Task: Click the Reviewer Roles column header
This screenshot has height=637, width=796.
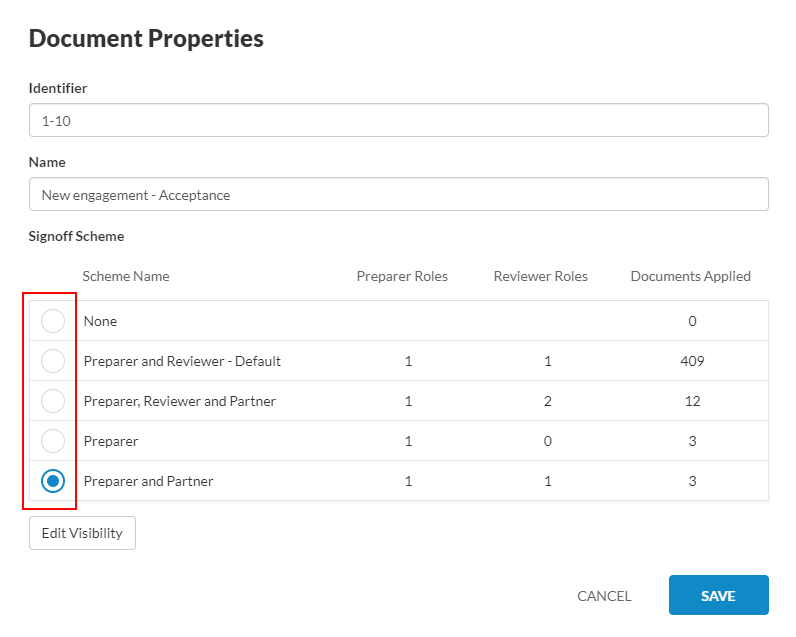Action: coord(541,276)
